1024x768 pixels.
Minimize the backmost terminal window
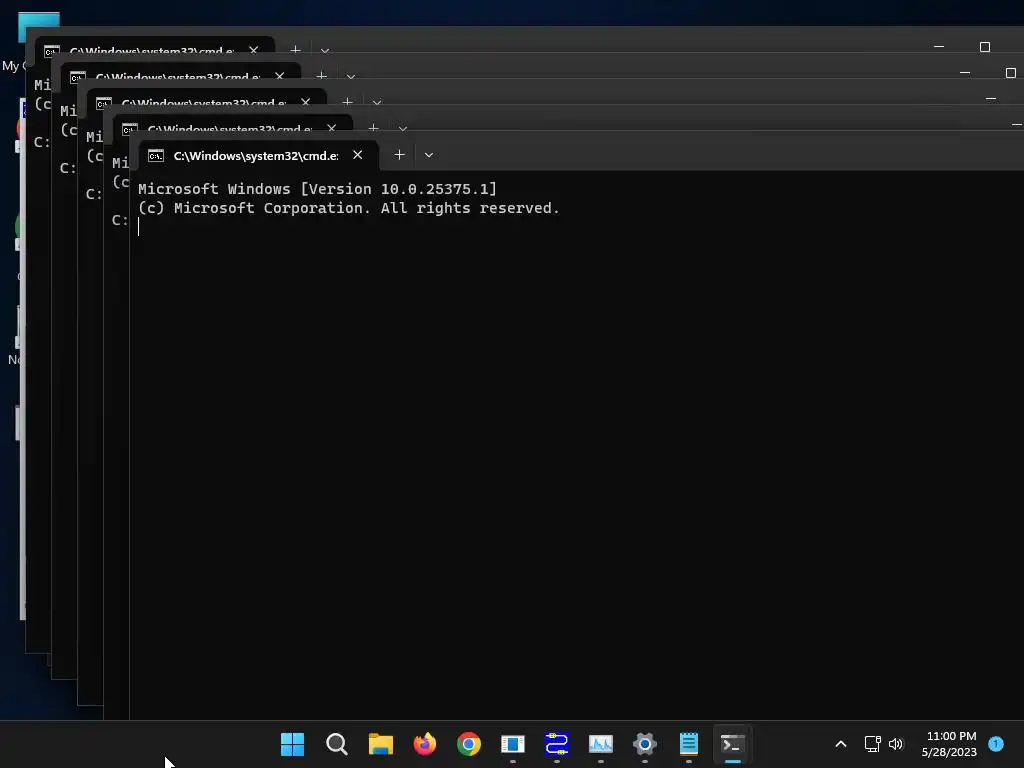[939, 46]
